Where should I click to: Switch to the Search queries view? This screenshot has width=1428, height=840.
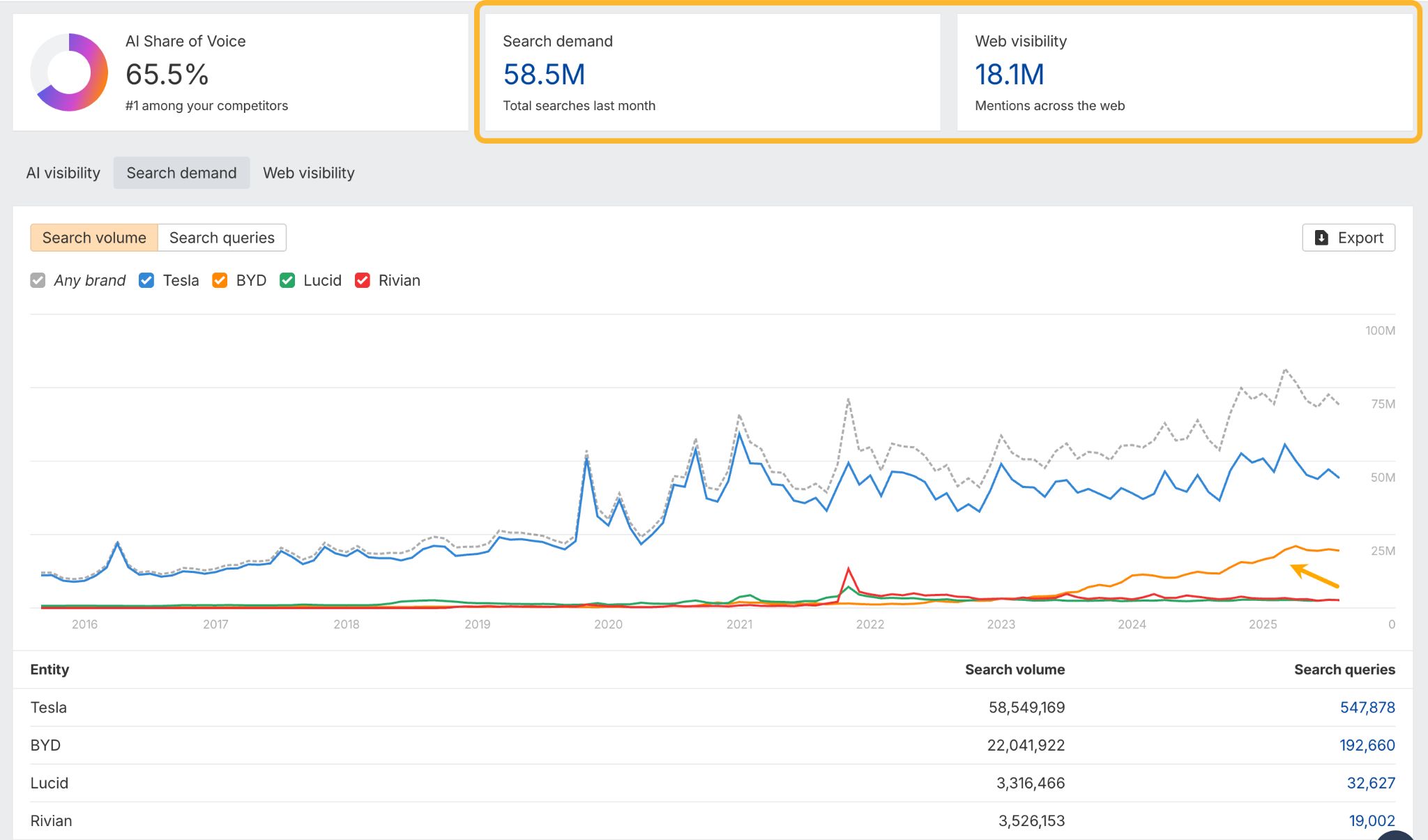click(x=222, y=238)
